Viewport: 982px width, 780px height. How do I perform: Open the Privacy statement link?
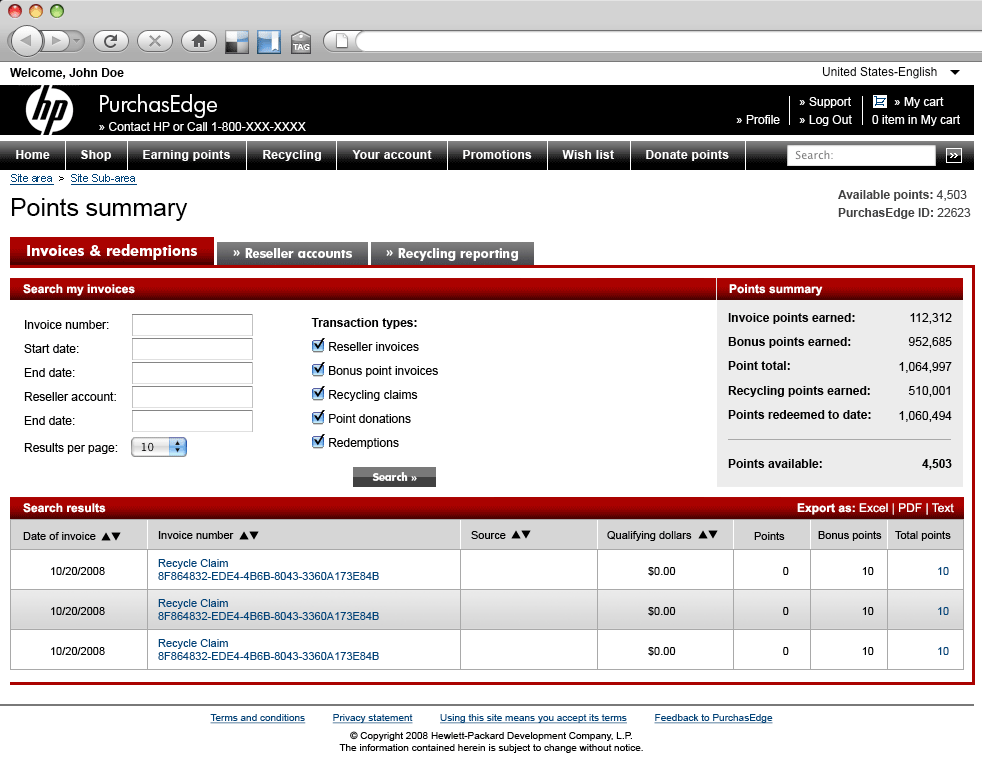[372, 718]
